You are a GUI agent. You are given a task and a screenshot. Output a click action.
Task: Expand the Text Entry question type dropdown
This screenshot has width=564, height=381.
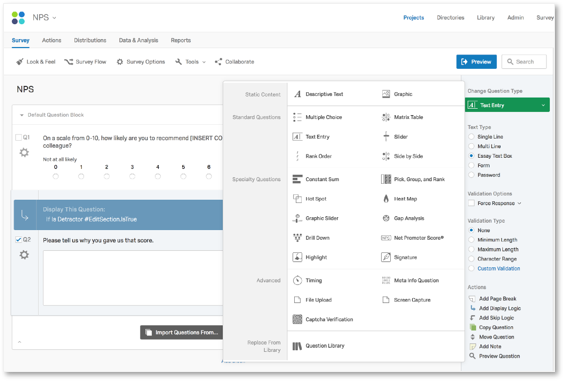tap(507, 105)
